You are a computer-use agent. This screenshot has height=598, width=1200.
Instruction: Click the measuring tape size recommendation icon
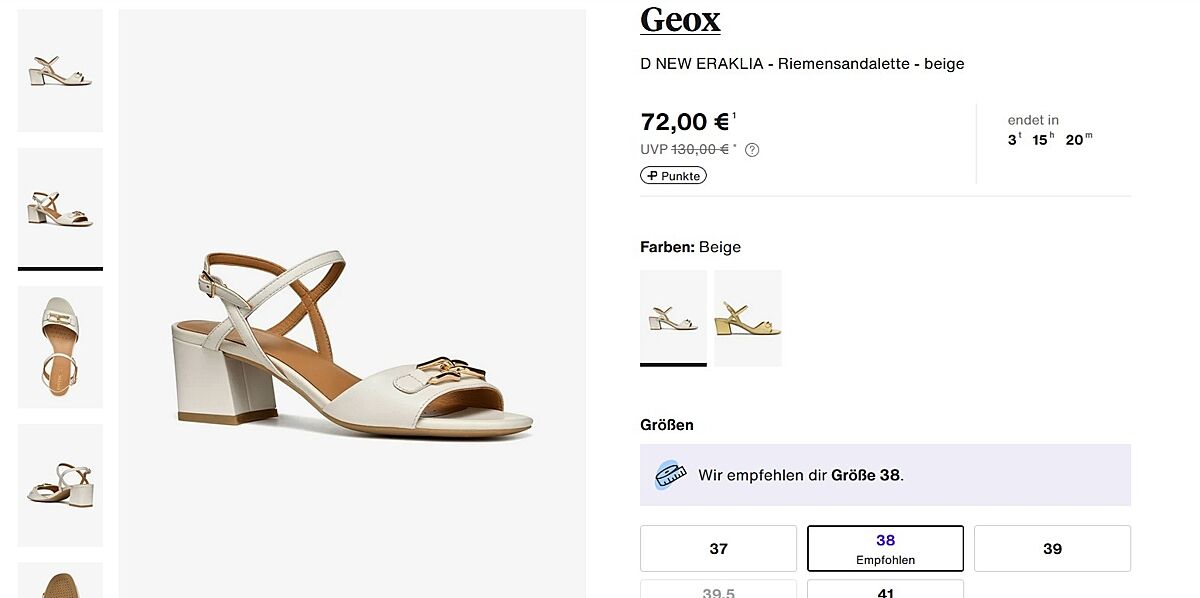(x=671, y=475)
